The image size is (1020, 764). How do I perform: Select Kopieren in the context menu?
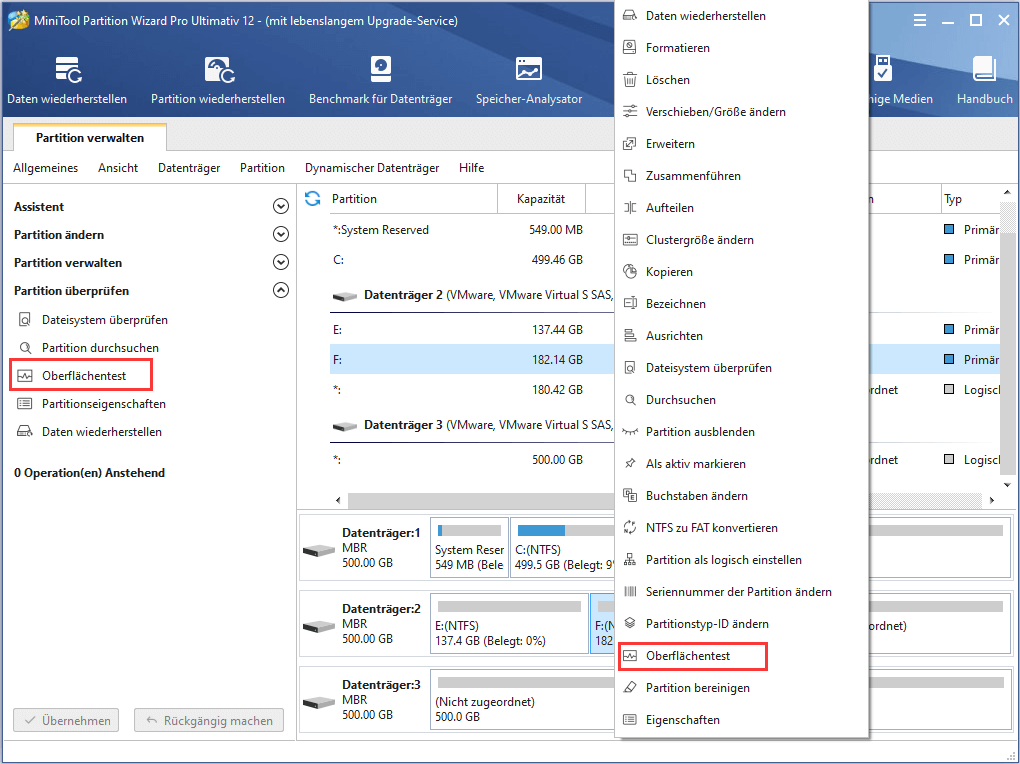pyautogui.click(x=669, y=271)
